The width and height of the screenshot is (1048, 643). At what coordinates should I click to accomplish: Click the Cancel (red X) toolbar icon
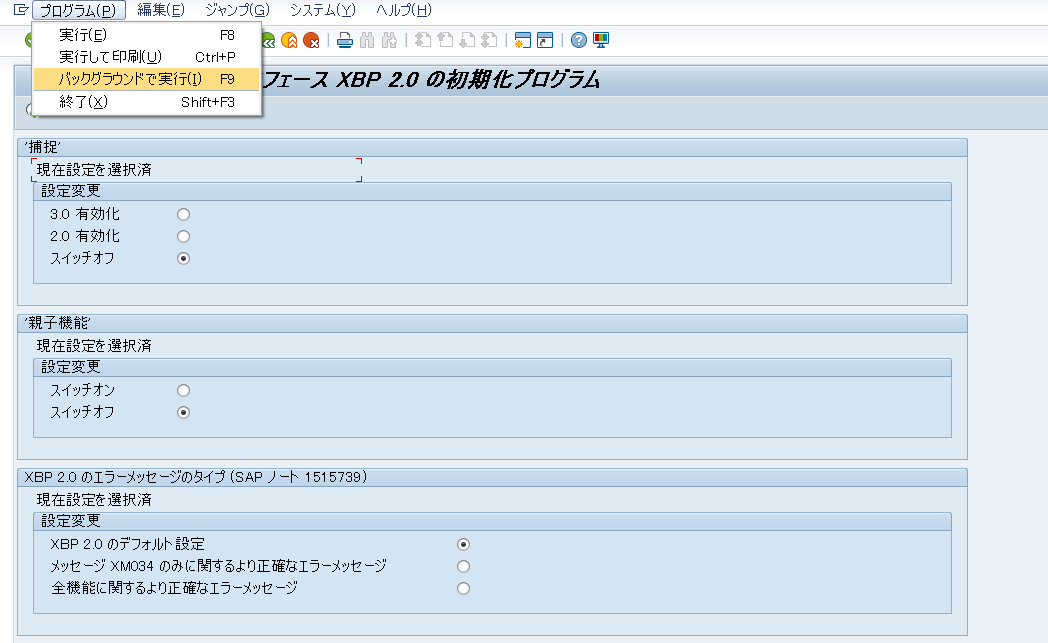[315, 39]
